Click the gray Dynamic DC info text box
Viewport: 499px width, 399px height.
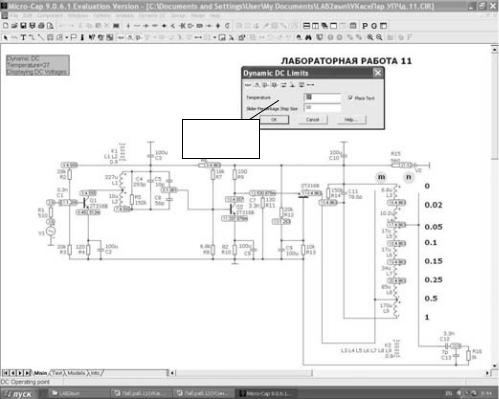pyautogui.click(x=38, y=65)
